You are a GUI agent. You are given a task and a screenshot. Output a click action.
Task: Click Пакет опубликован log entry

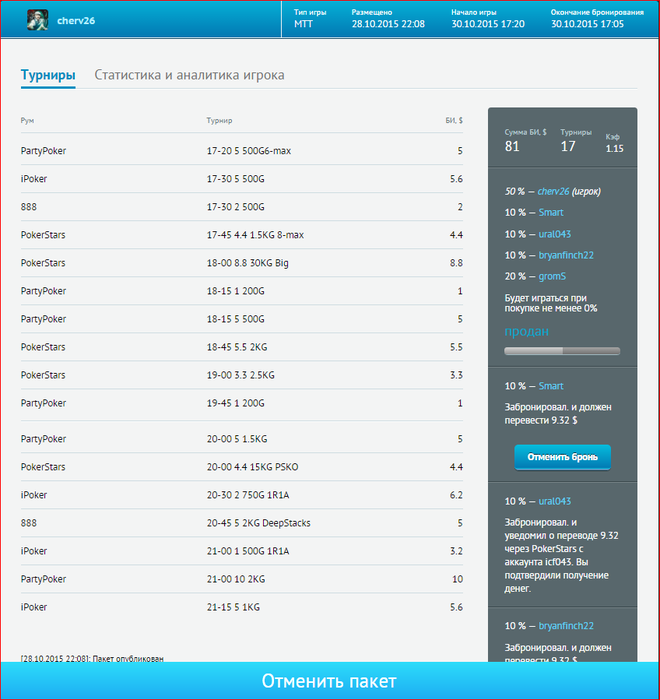(92, 658)
